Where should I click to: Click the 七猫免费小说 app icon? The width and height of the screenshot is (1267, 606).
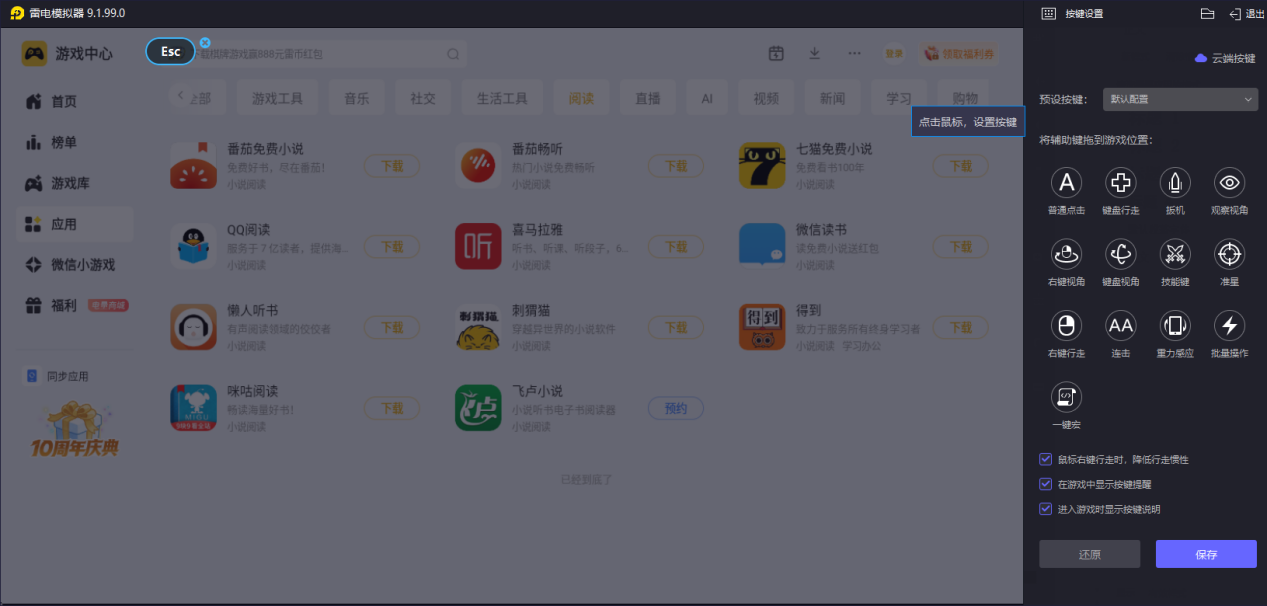click(x=762, y=165)
